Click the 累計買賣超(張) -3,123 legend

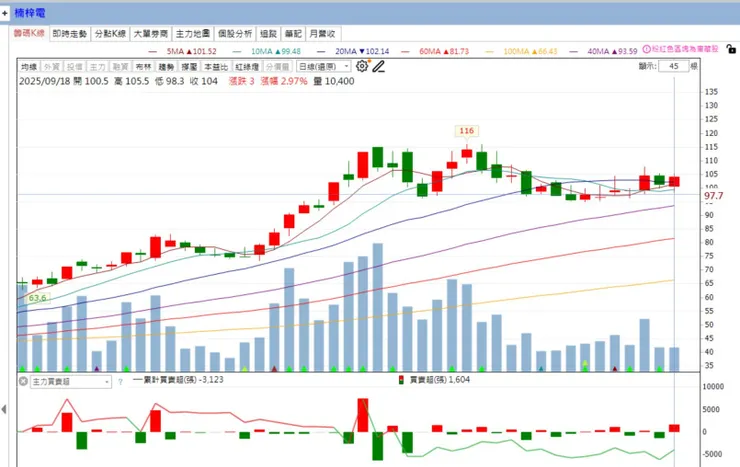(178, 380)
